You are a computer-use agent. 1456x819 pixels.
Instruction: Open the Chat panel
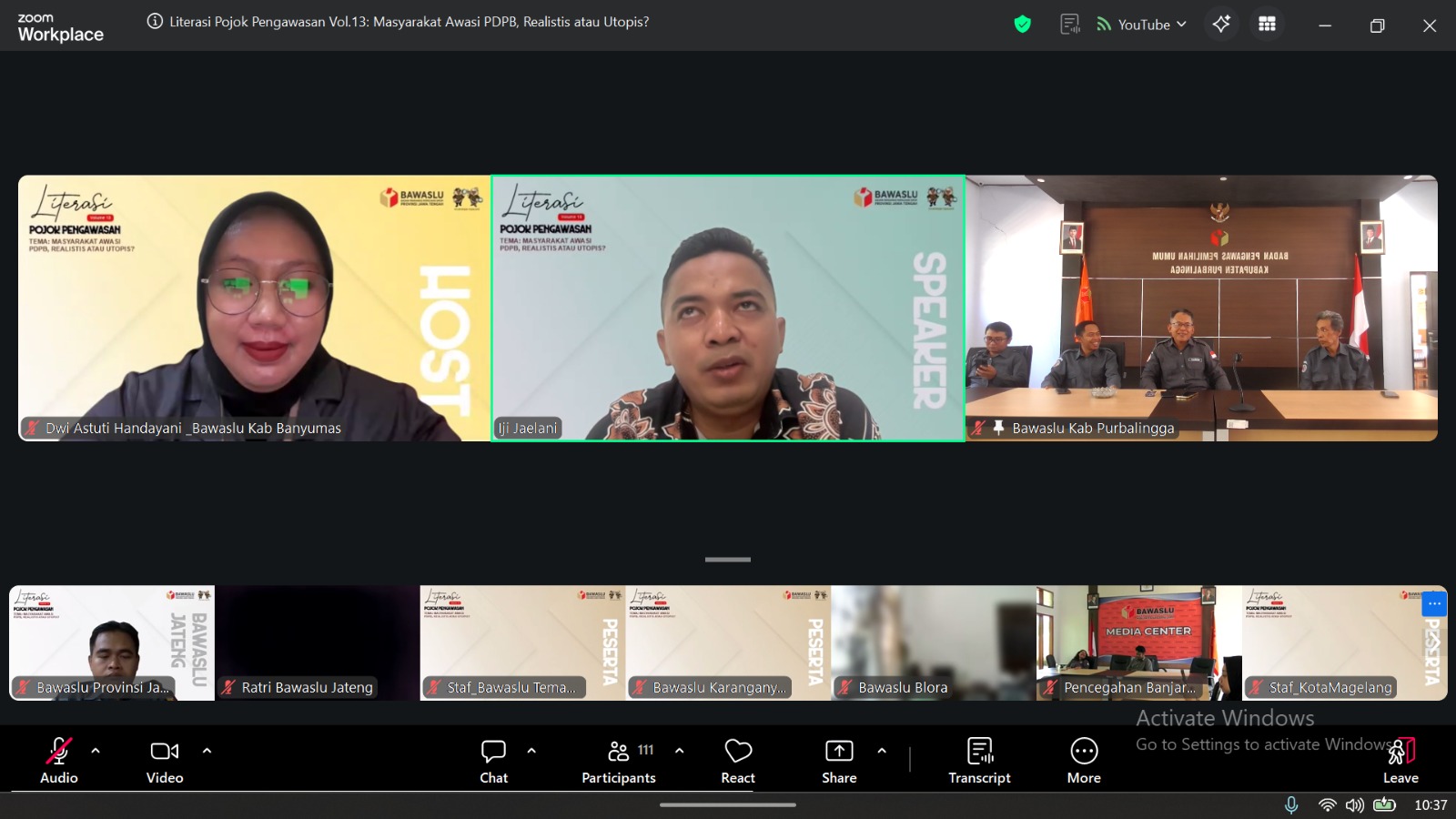493,760
